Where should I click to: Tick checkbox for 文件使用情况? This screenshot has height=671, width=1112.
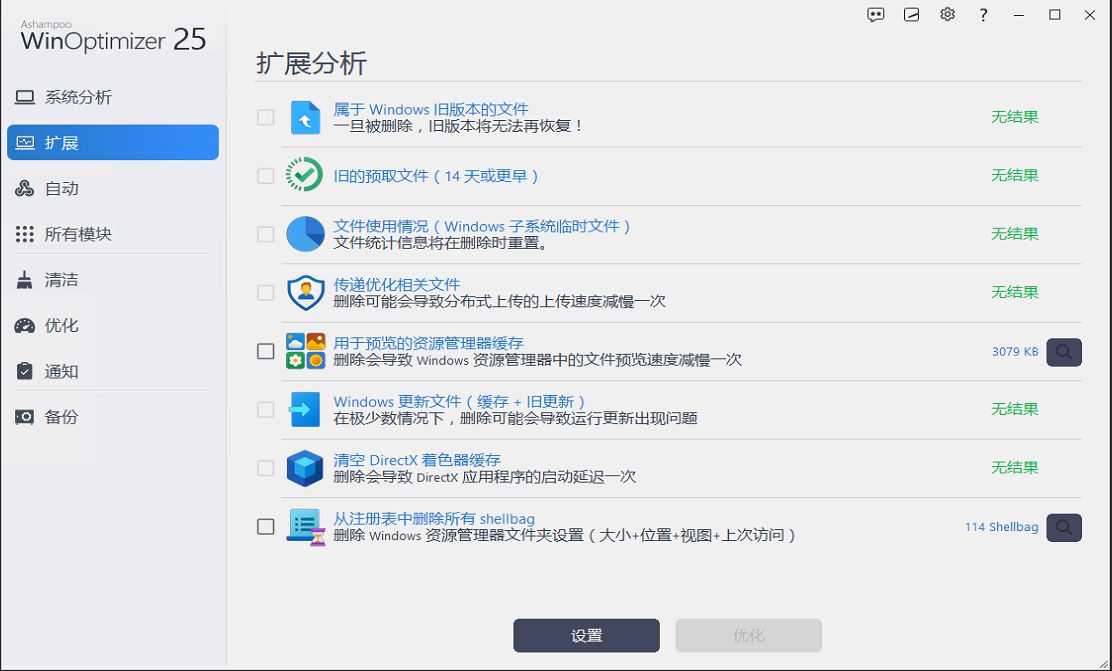pyautogui.click(x=265, y=234)
